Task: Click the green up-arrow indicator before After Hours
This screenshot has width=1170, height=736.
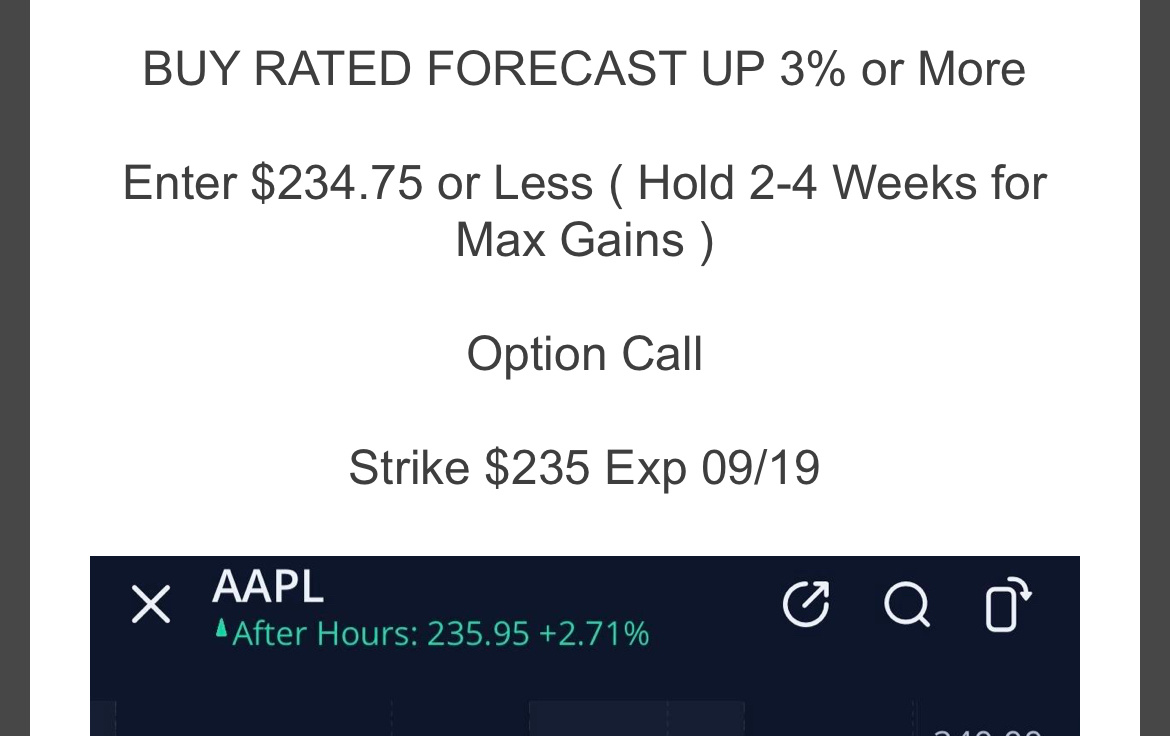Action: (x=221, y=628)
